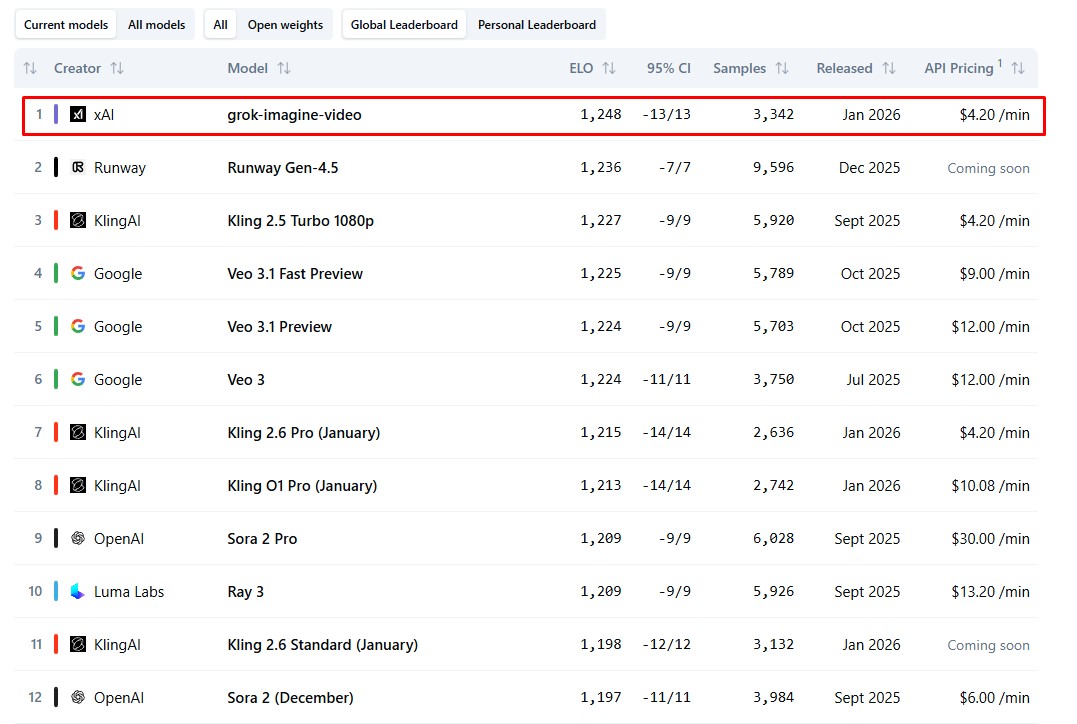Click ELO value 1,197

pyautogui.click(x=601, y=698)
